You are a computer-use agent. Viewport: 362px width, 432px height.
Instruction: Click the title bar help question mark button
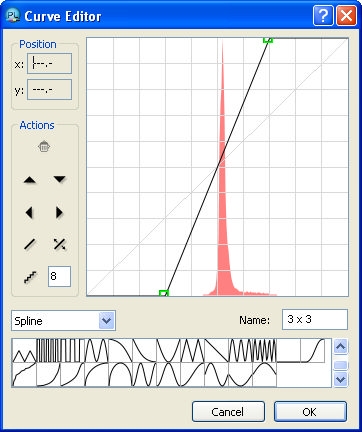click(x=323, y=15)
